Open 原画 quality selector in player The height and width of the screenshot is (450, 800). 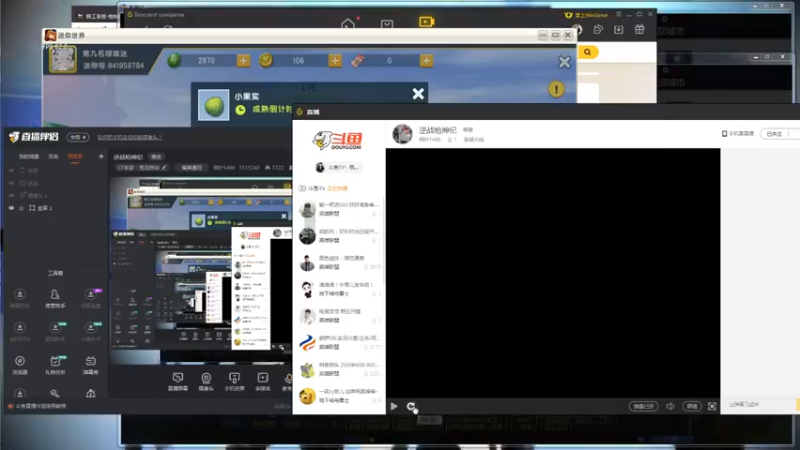[692, 406]
